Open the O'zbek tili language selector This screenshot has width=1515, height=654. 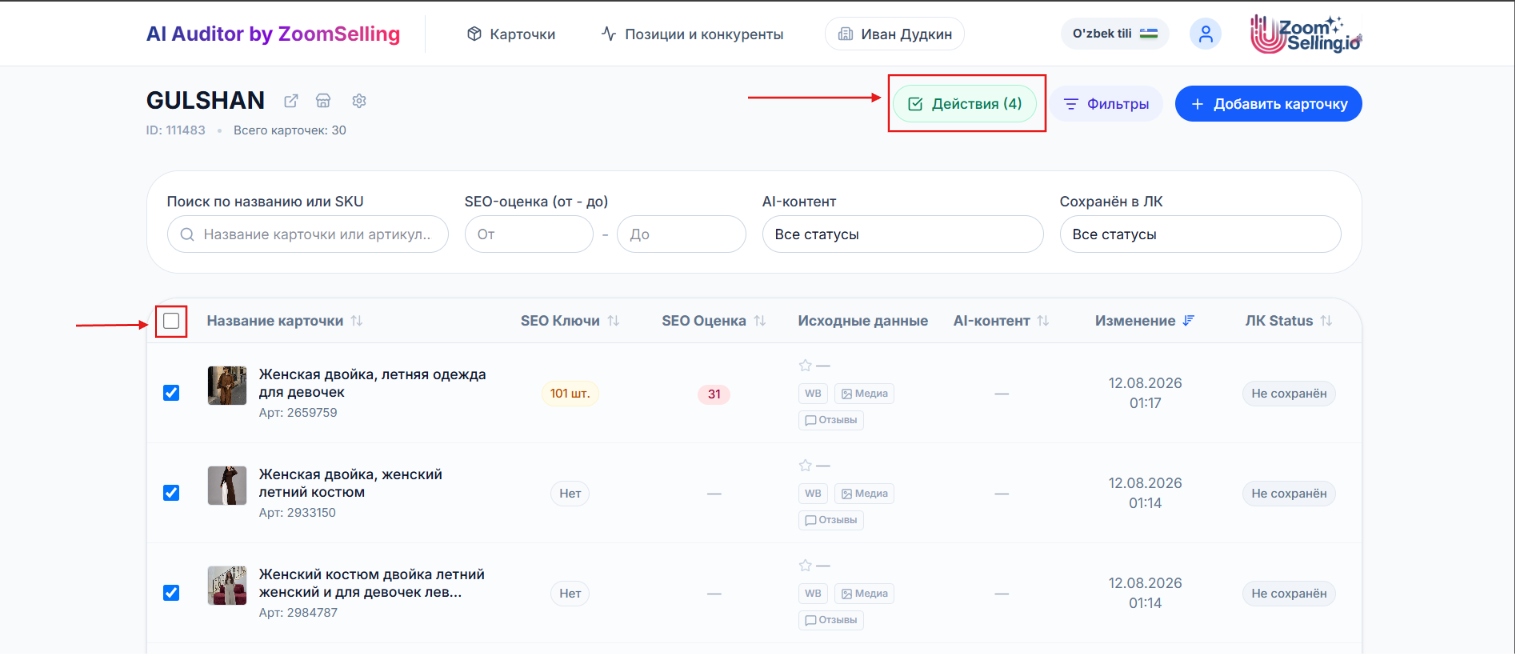(1115, 34)
